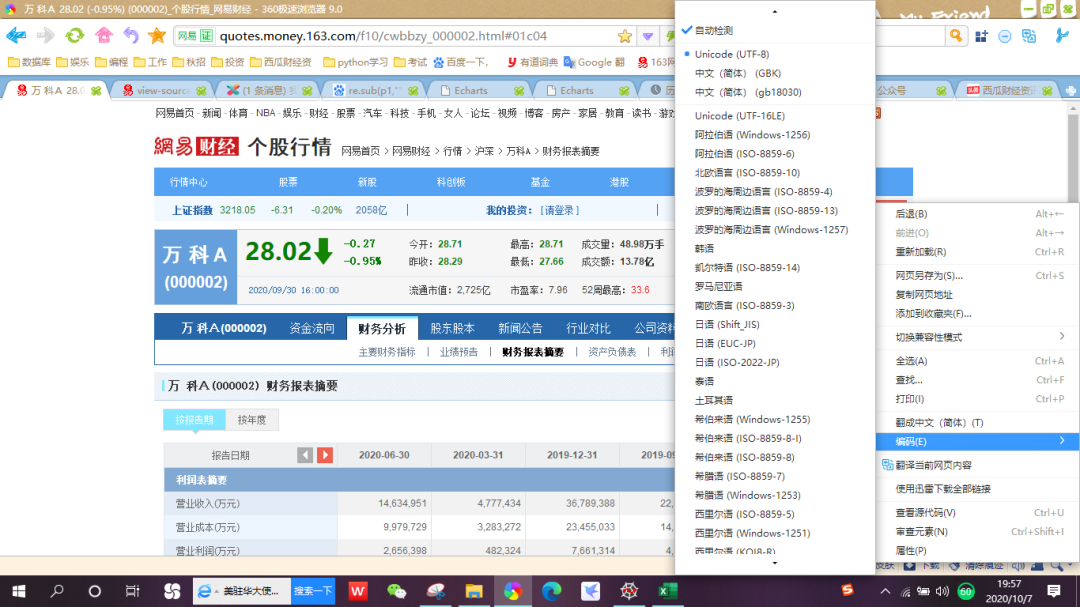1080x607 pixels.
Task: Open 有道词典 bookmark
Action: [532, 62]
